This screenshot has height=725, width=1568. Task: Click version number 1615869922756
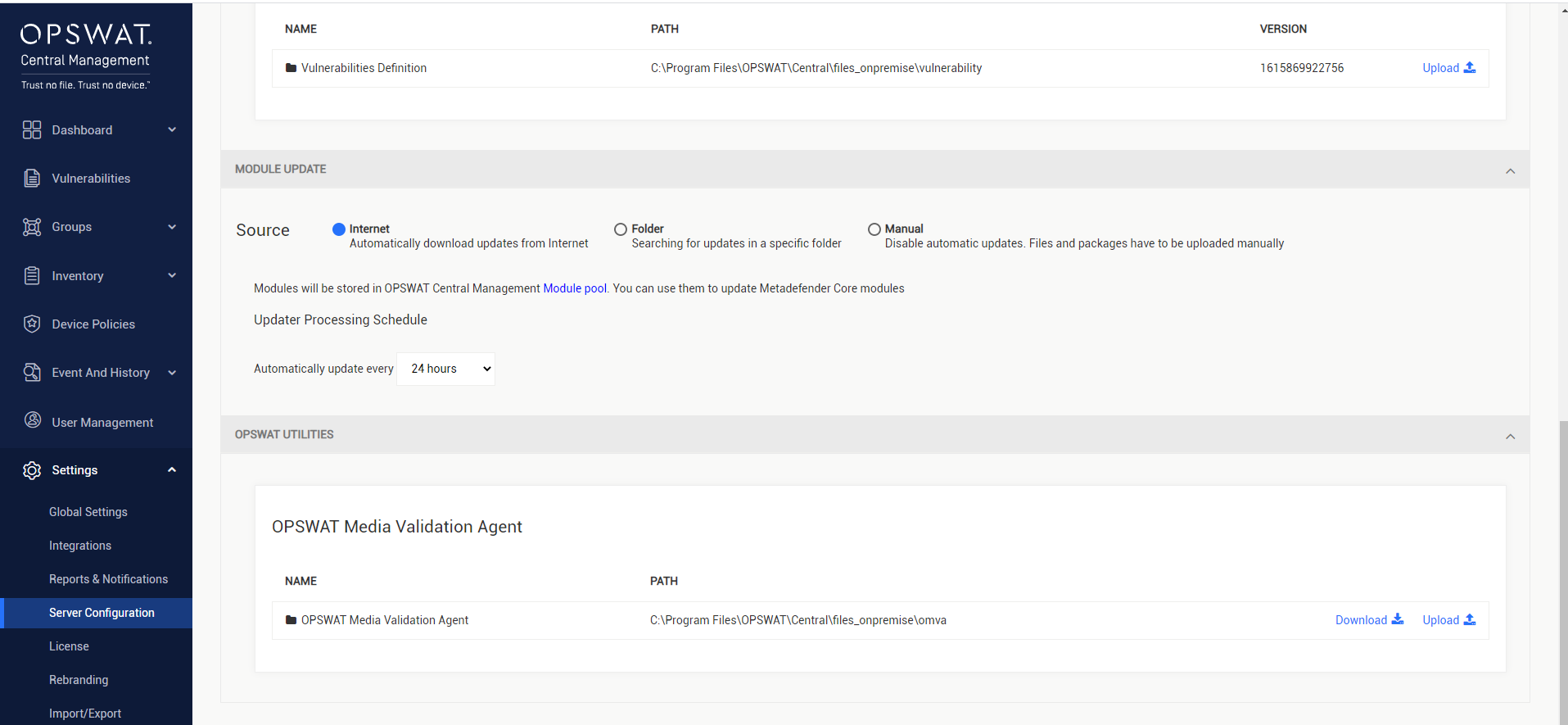click(x=1302, y=68)
